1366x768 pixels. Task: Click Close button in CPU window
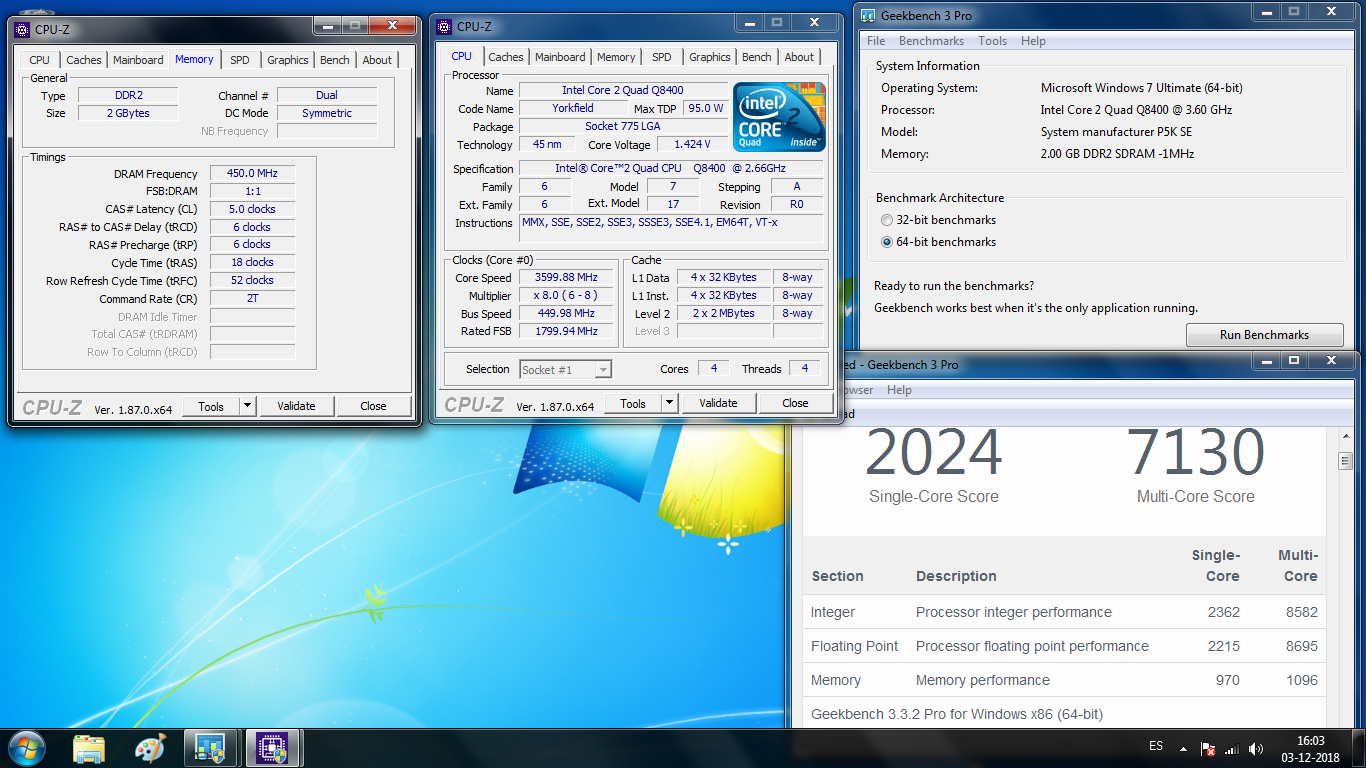click(x=795, y=403)
